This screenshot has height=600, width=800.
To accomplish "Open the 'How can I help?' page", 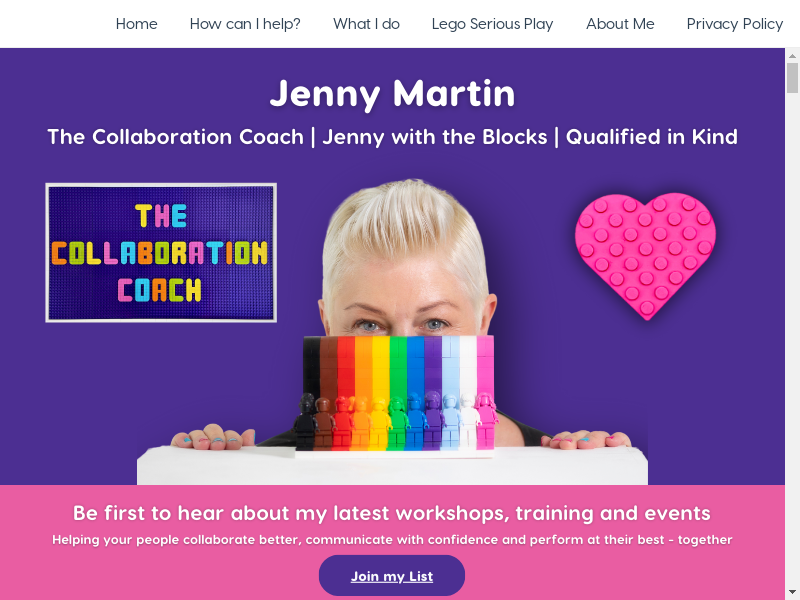I will pyautogui.click(x=245, y=24).
